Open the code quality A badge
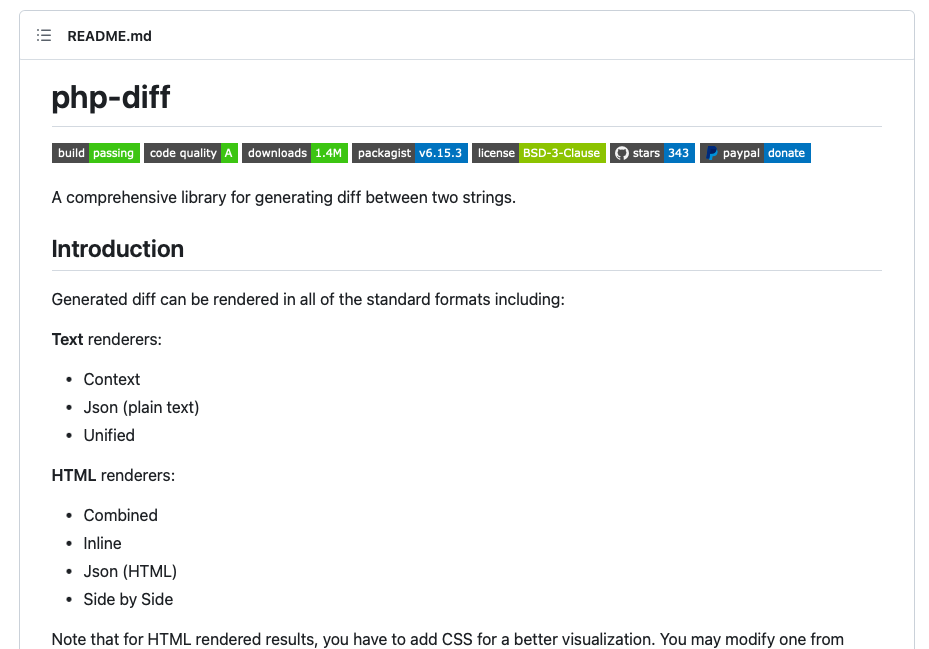This screenshot has height=649, width=929. point(190,153)
